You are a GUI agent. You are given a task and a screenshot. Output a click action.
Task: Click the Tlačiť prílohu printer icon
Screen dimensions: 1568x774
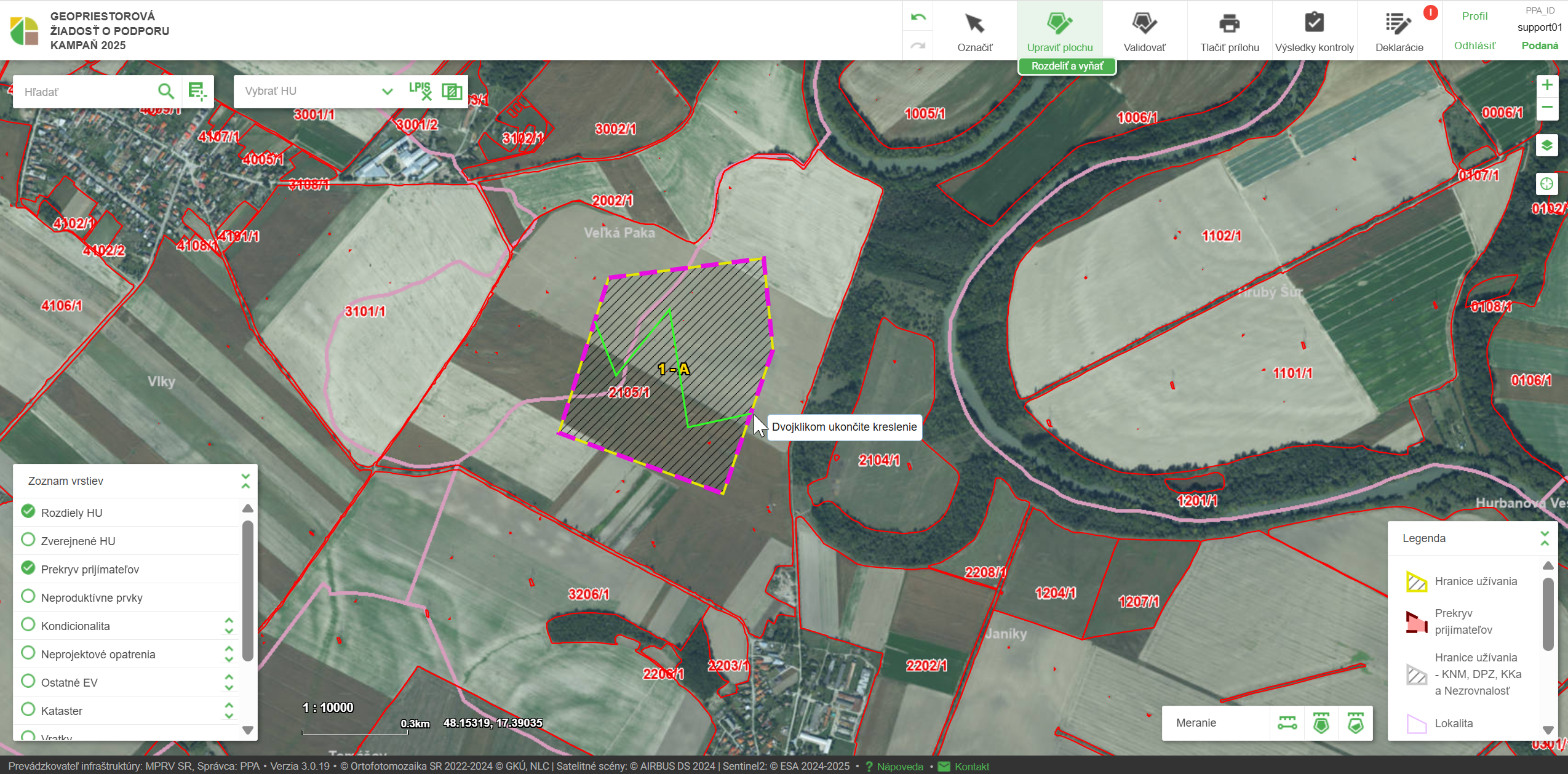1228,25
